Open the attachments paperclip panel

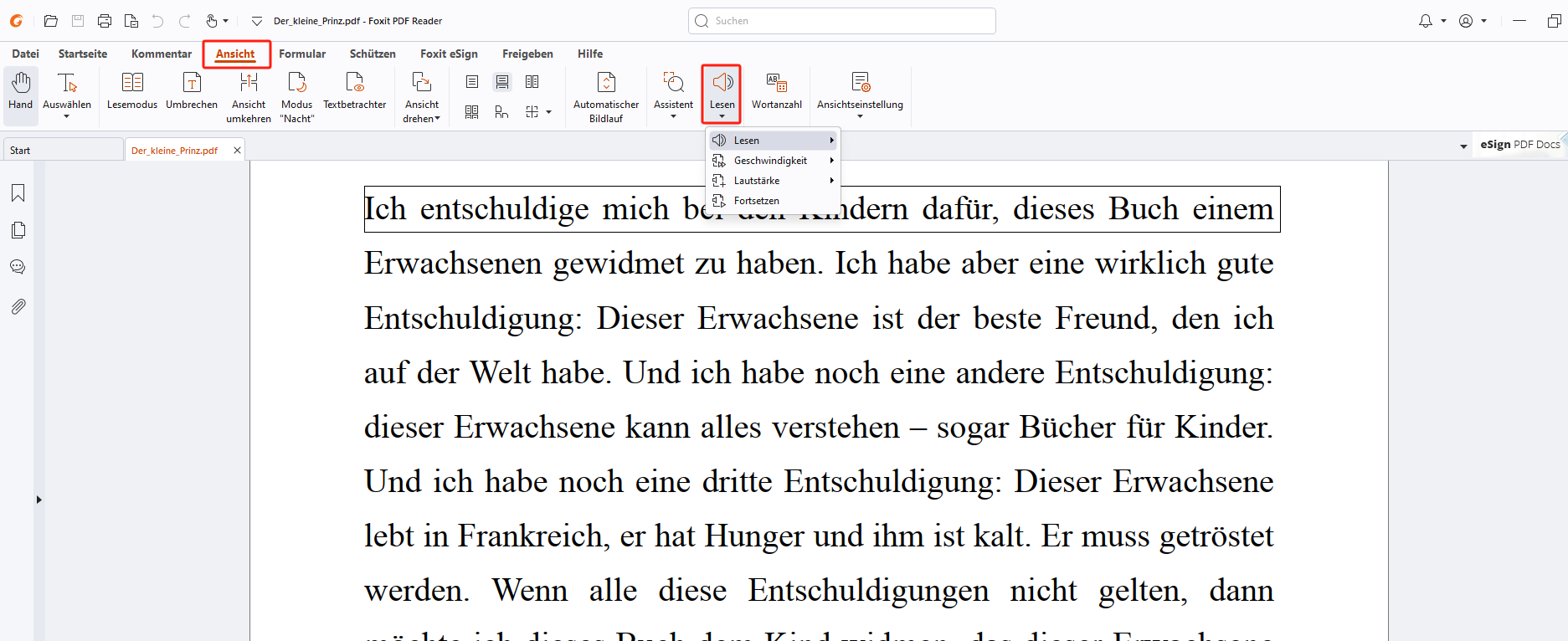[x=18, y=306]
